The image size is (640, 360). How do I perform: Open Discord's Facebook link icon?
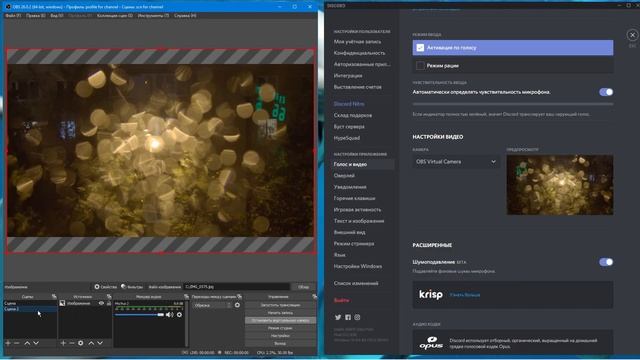(x=348, y=317)
